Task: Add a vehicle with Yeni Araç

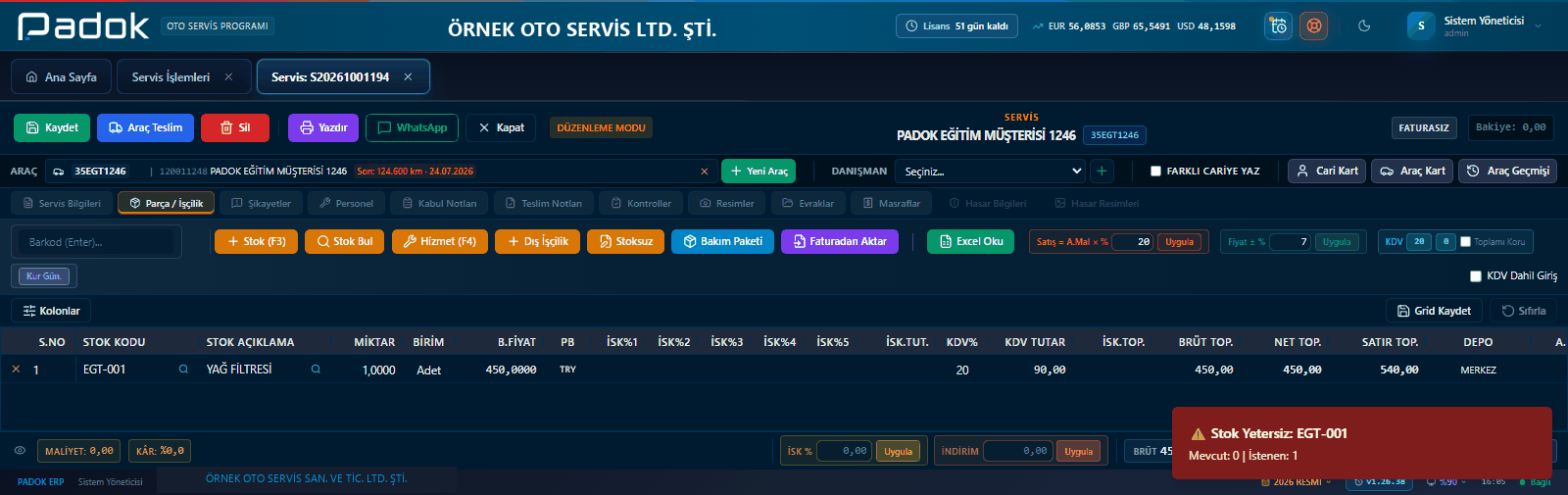Action: tap(759, 172)
